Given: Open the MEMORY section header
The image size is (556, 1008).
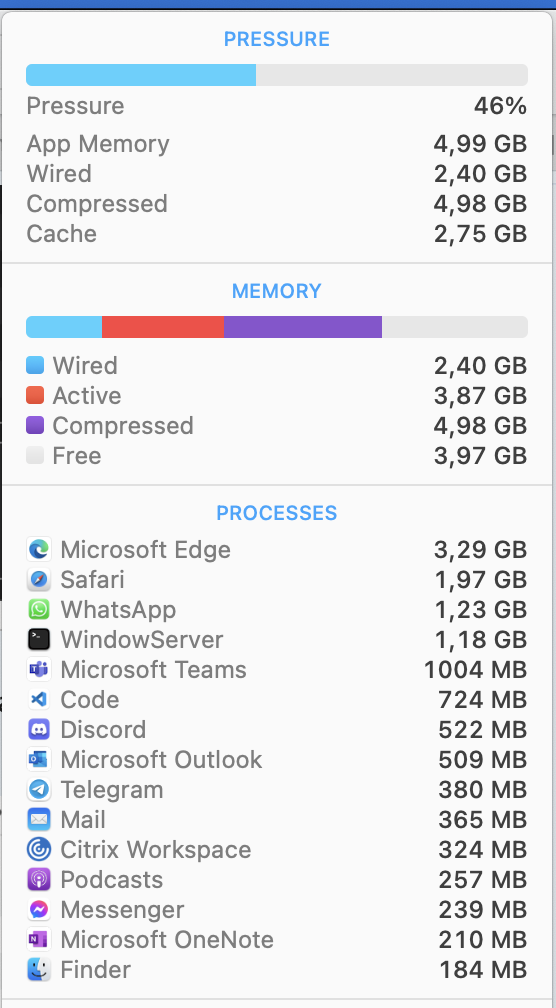Looking at the screenshot, I should [x=277, y=291].
